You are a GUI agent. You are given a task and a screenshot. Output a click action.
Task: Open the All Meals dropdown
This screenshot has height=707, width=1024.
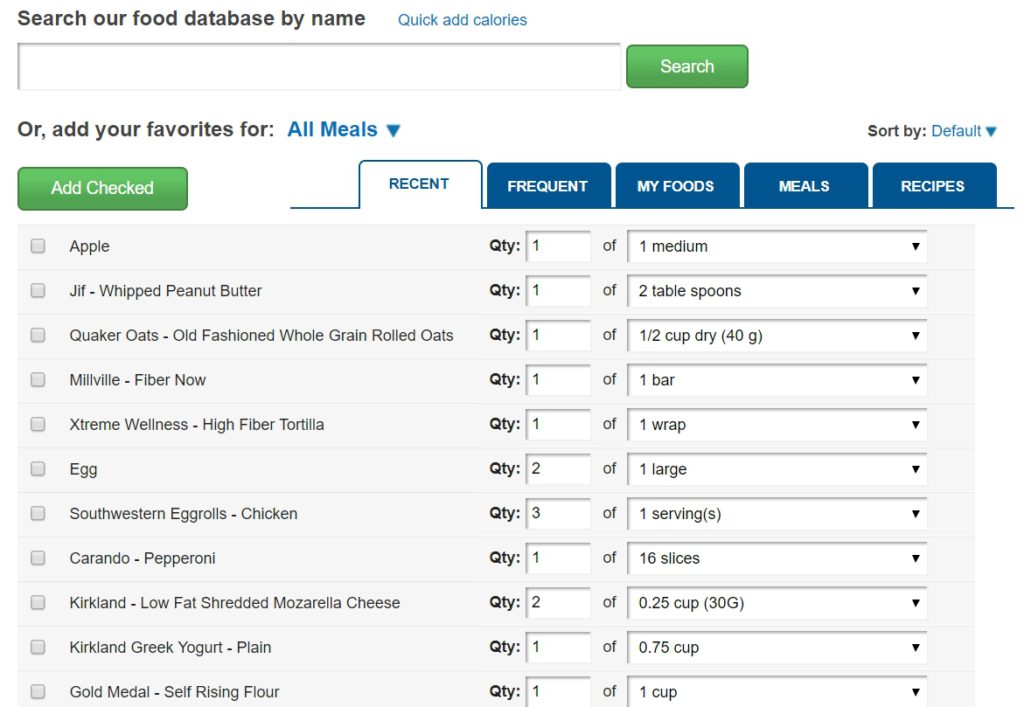point(344,129)
